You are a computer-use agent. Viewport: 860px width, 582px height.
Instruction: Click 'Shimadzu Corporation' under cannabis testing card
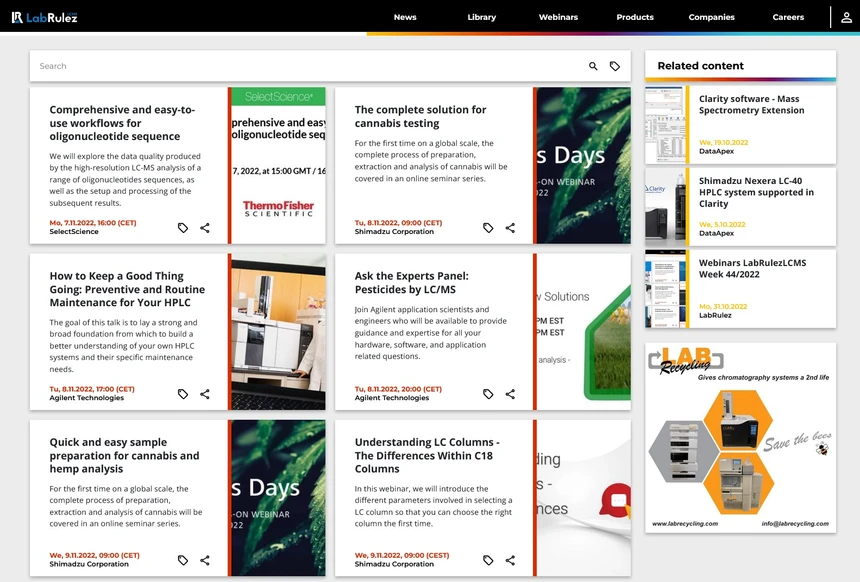(x=394, y=231)
